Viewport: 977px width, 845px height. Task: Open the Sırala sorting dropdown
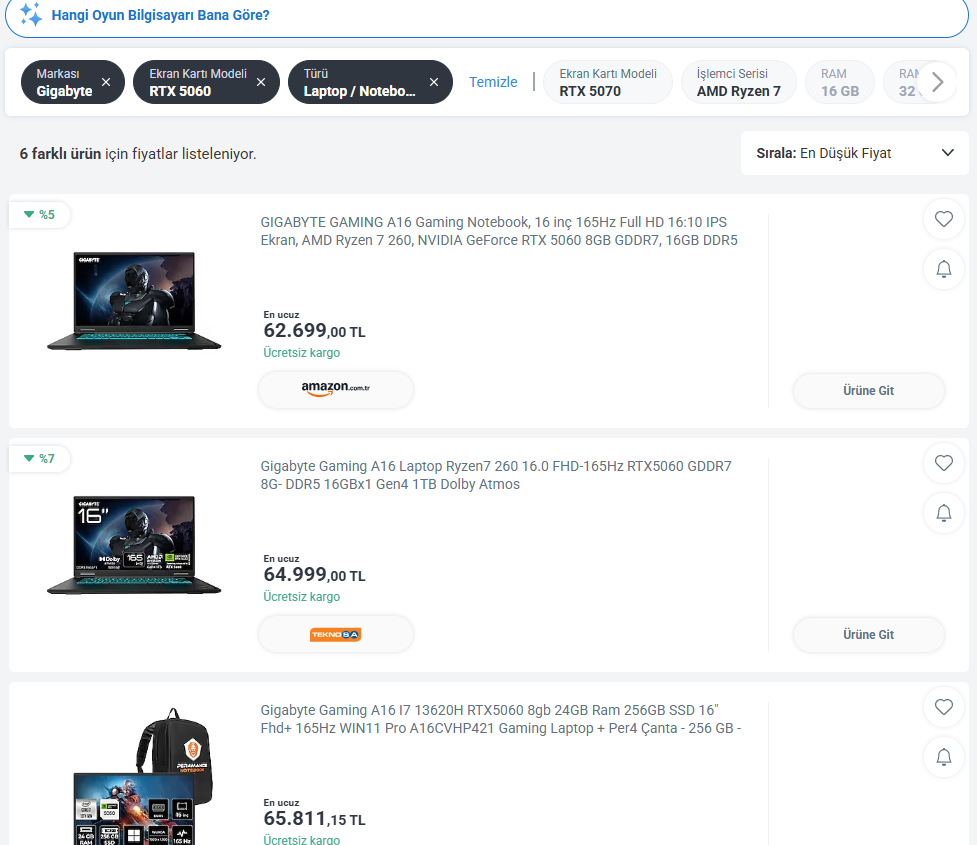click(x=855, y=153)
